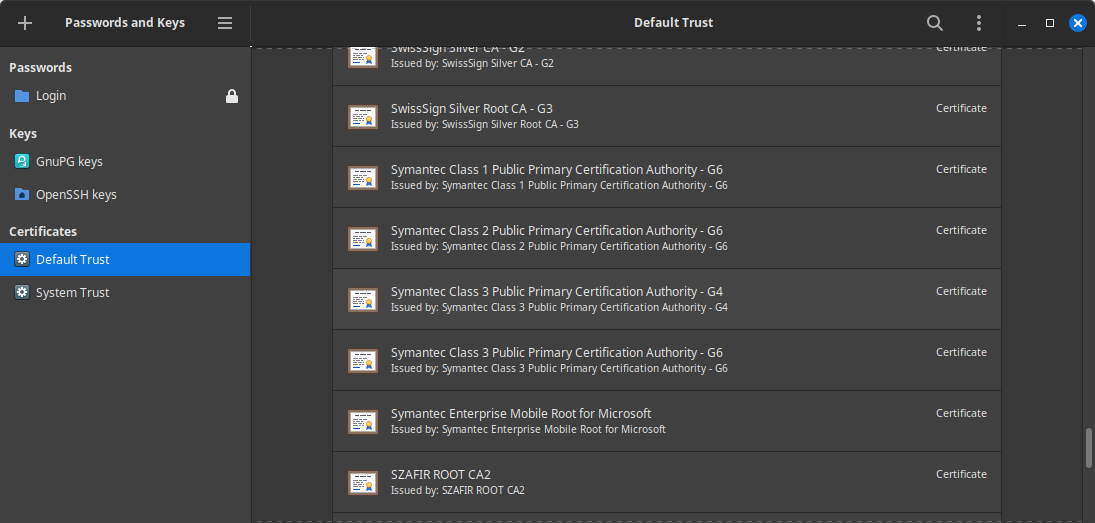The width and height of the screenshot is (1095, 523).
Task: Click the lock icon next to Login
Action: (x=232, y=96)
